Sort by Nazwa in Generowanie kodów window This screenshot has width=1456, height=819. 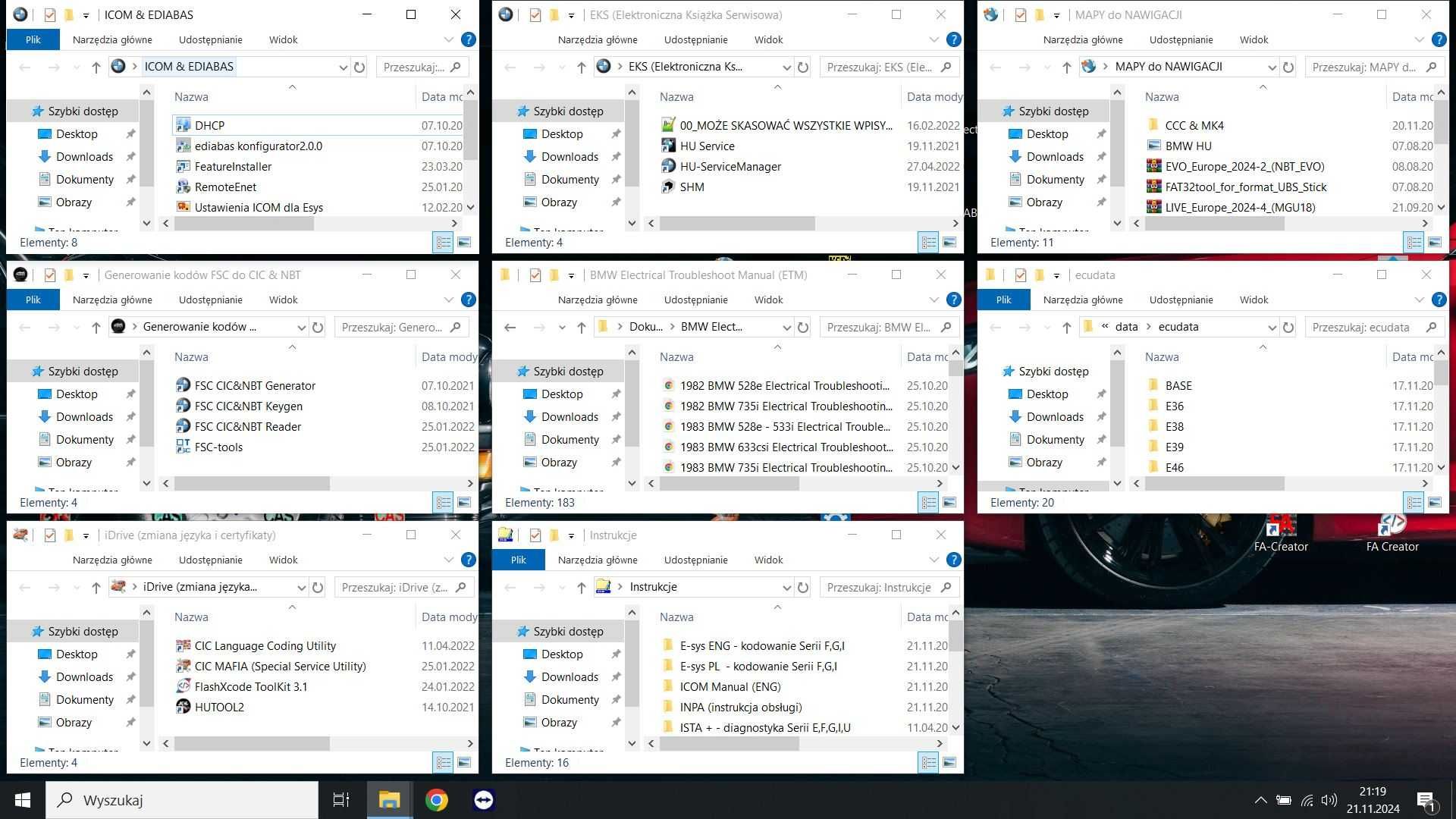(191, 356)
